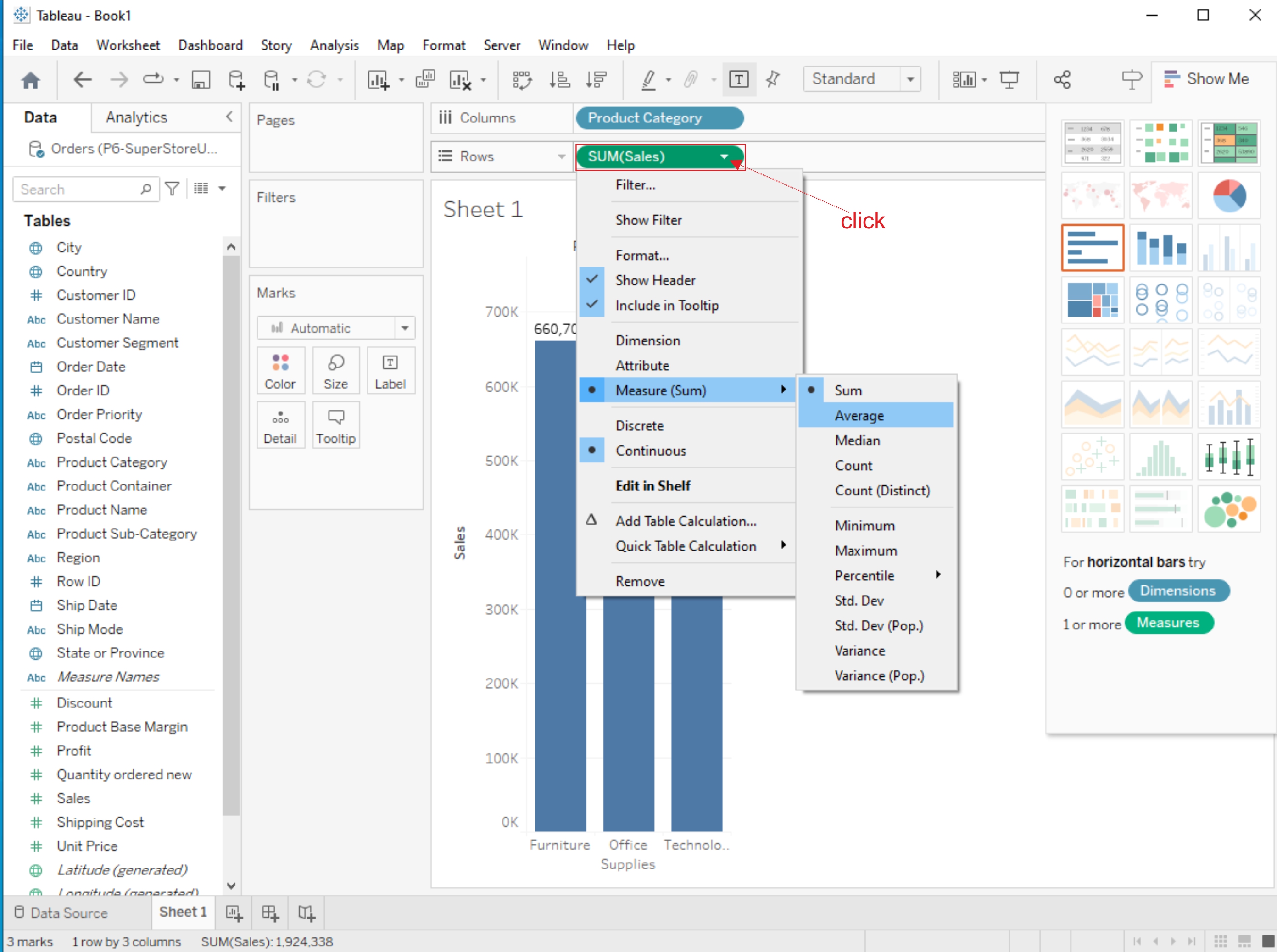The image size is (1277, 952).
Task: Click the highlight pen icon
Action: point(649,79)
